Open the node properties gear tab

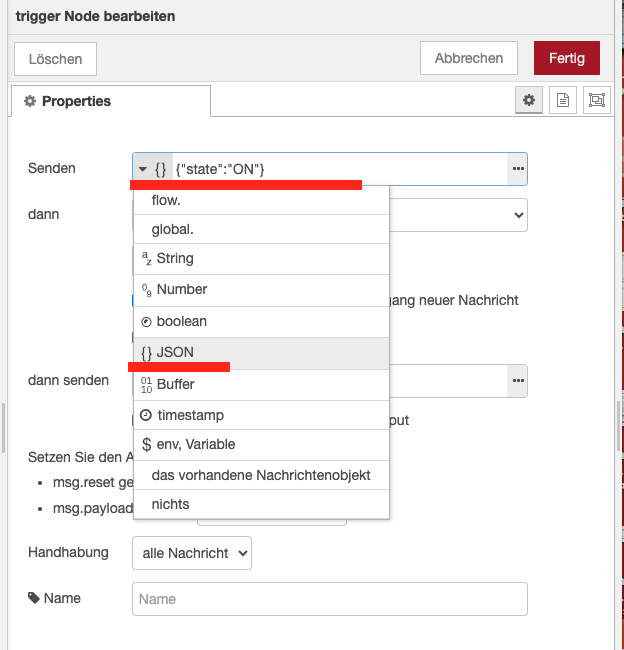point(529,101)
